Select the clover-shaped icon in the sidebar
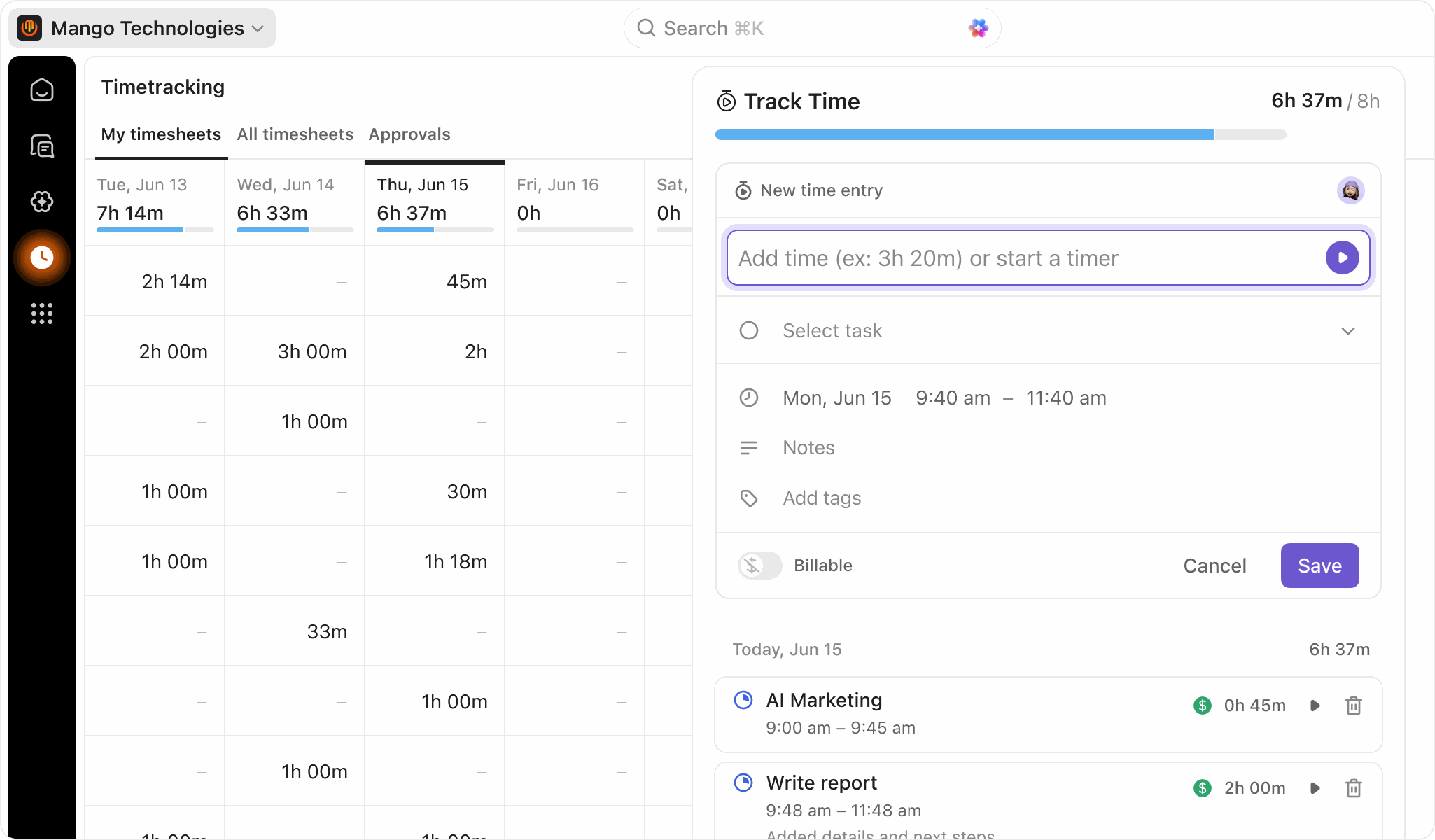 coord(43,202)
